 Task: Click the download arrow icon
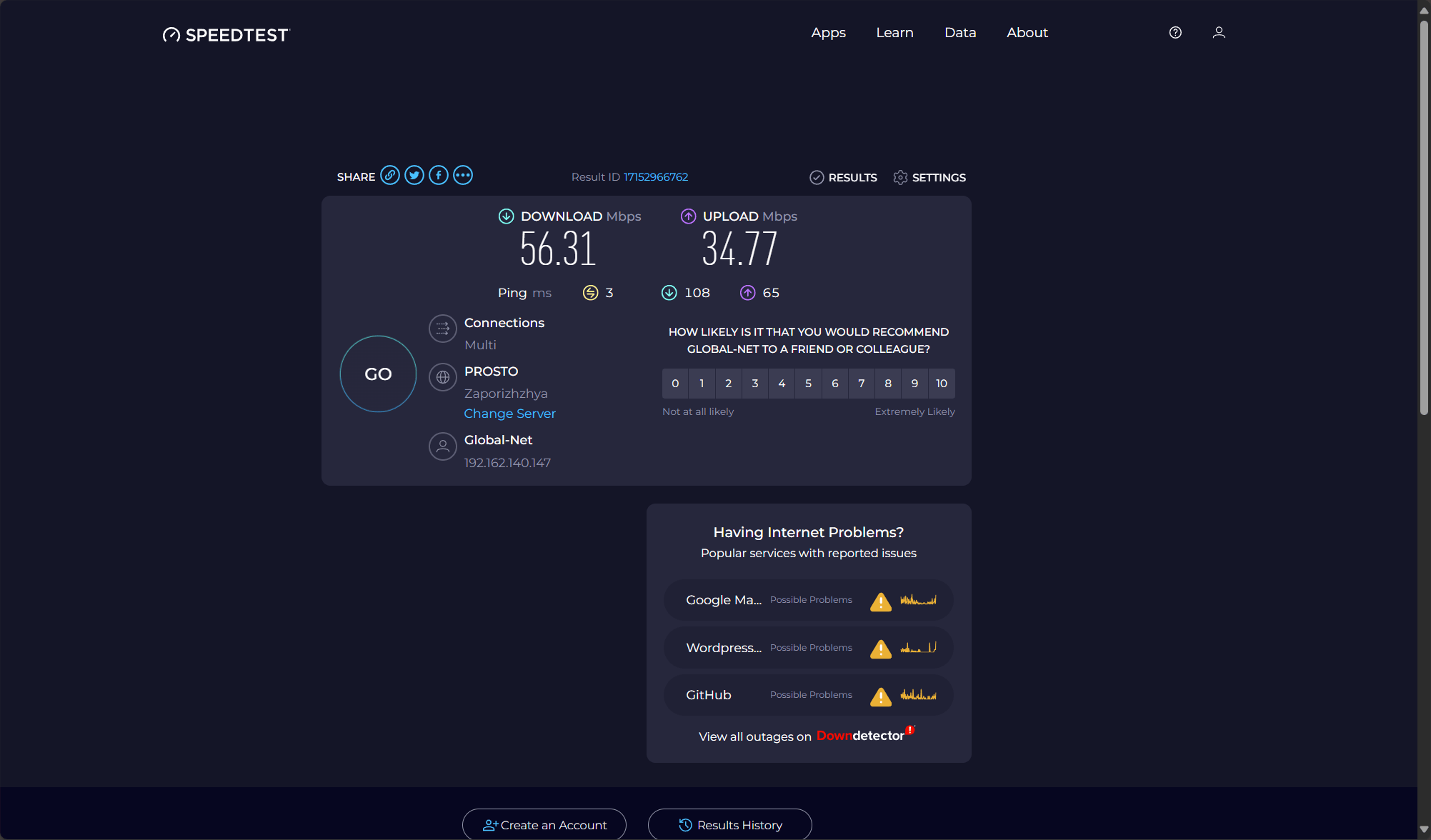(506, 216)
